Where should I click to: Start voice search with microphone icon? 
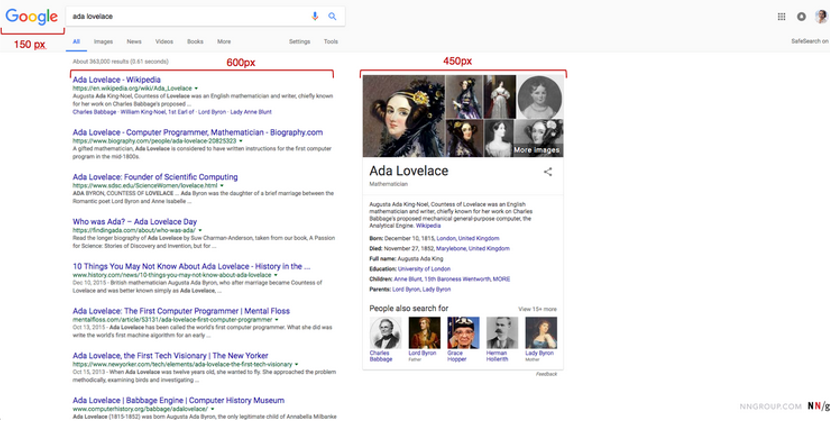click(x=315, y=16)
